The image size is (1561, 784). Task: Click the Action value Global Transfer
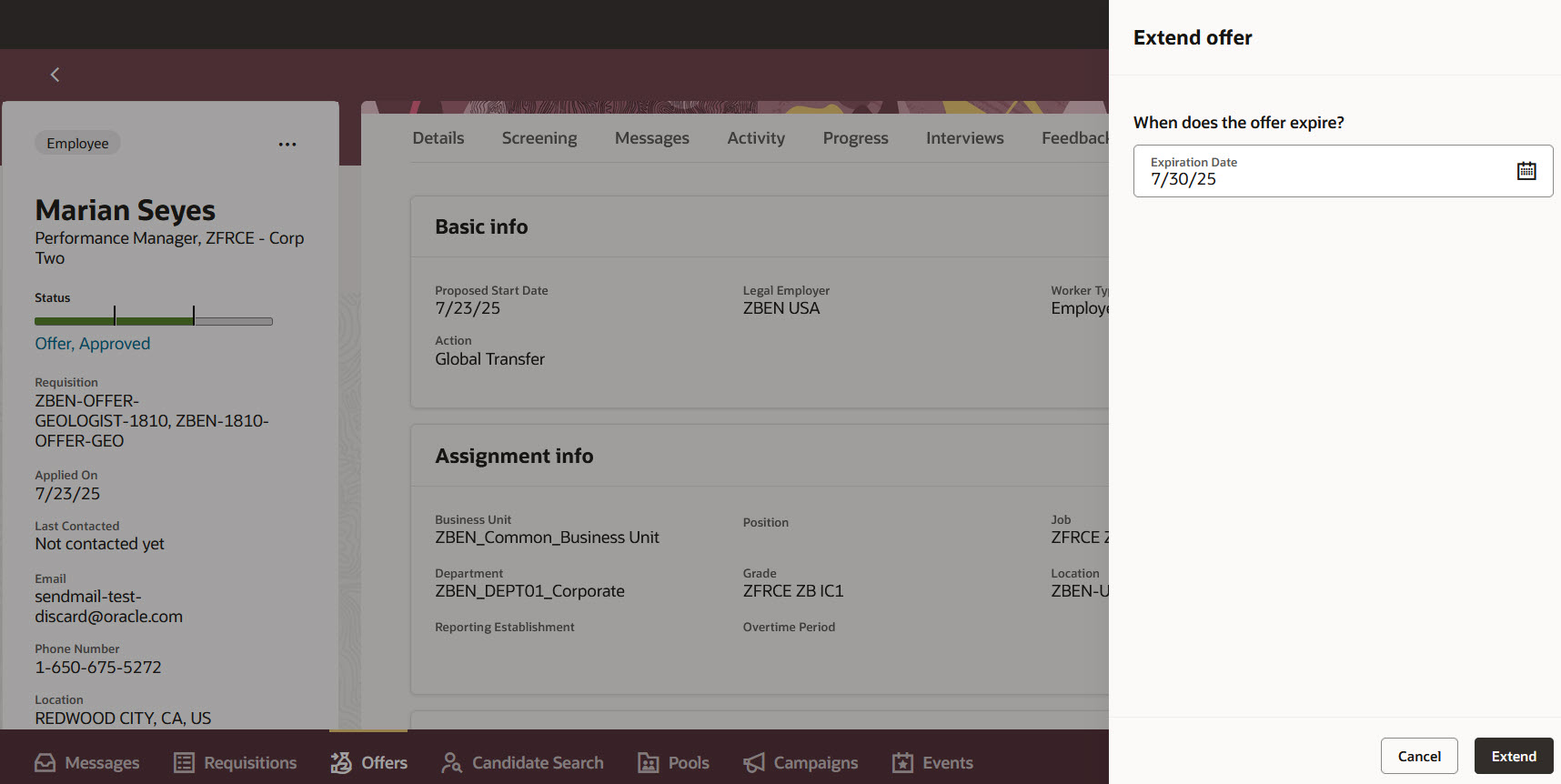point(490,359)
